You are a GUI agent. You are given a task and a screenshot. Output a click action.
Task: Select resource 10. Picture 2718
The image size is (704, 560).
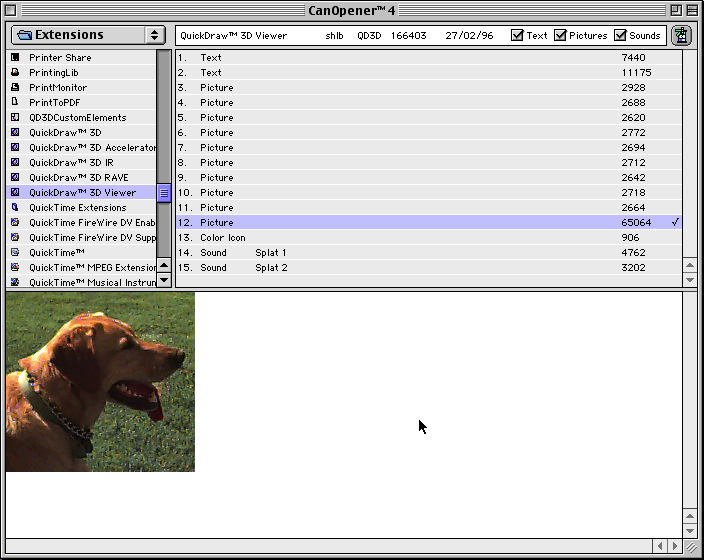pyautogui.click(x=429, y=192)
